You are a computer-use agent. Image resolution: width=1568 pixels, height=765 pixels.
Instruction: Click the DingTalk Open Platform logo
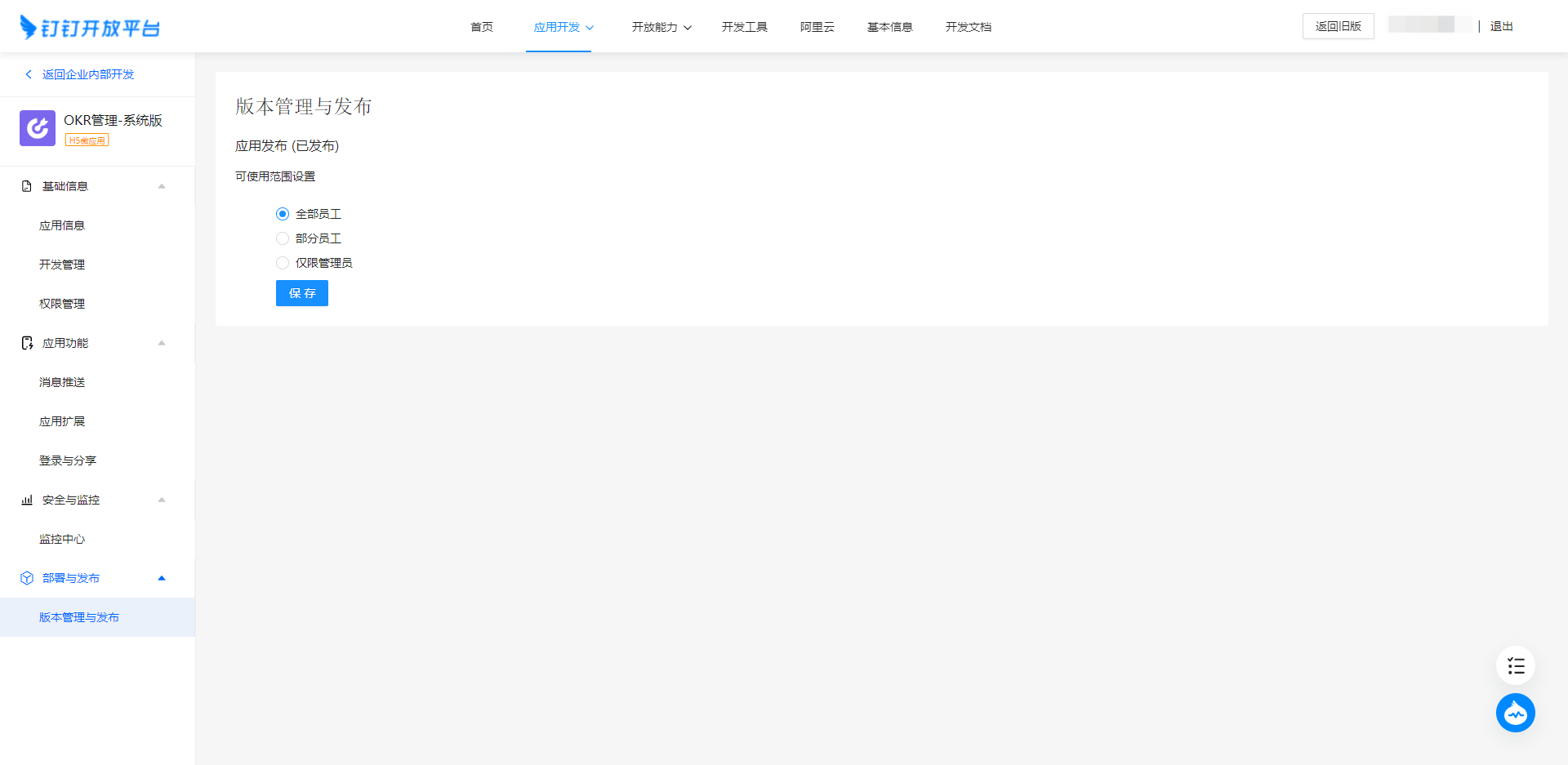[x=90, y=28]
